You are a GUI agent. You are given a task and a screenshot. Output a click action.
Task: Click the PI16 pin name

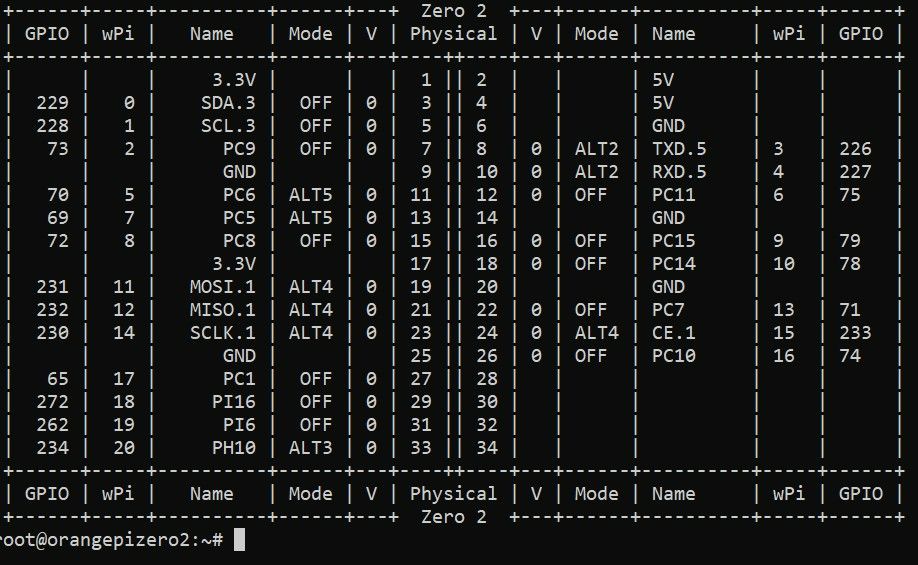pos(234,402)
